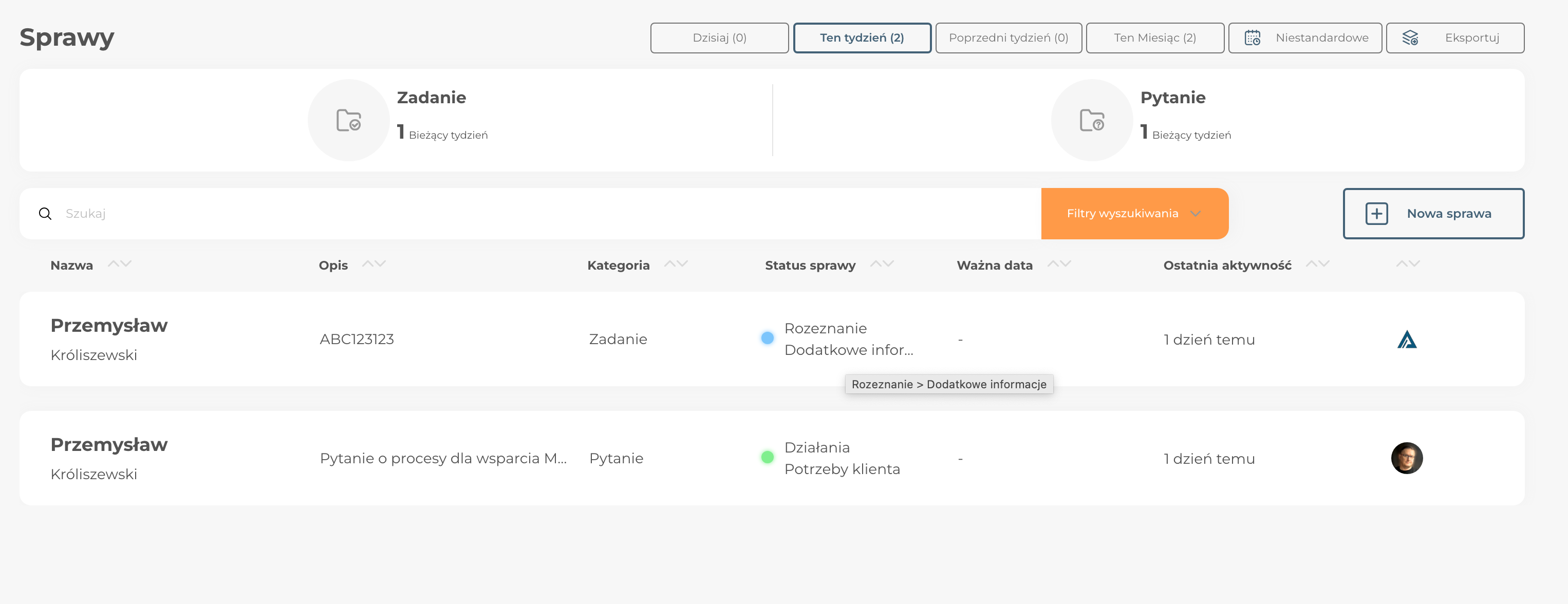Sort by Status sprawy arrows
The height and width of the screenshot is (604, 1568).
pyautogui.click(x=882, y=264)
